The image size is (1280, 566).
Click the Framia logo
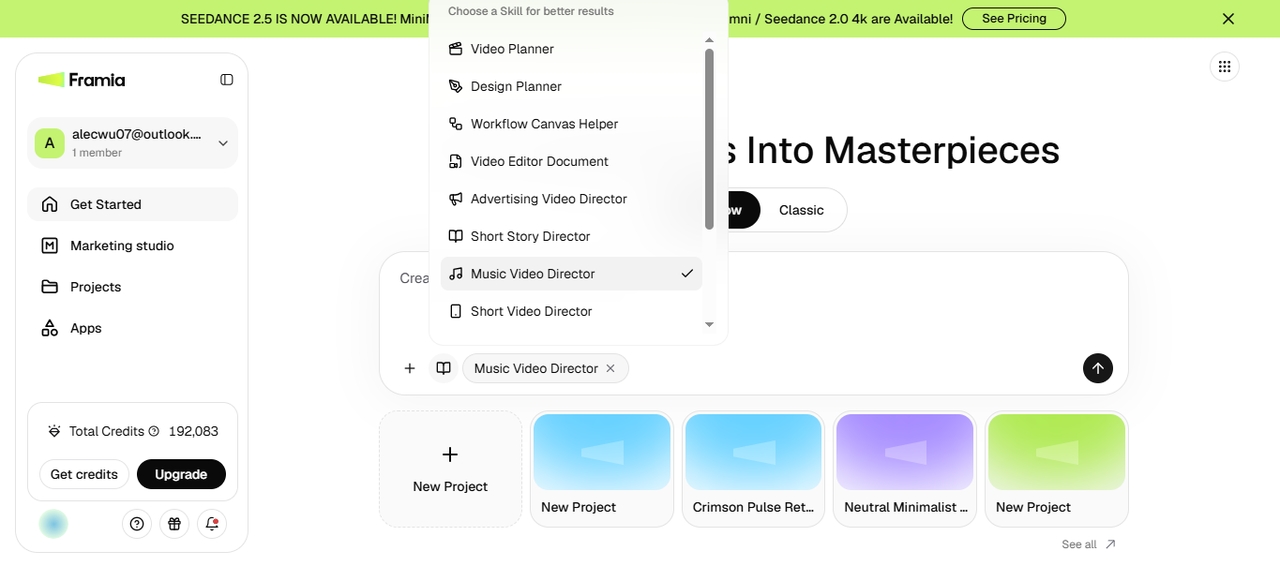(x=81, y=80)
